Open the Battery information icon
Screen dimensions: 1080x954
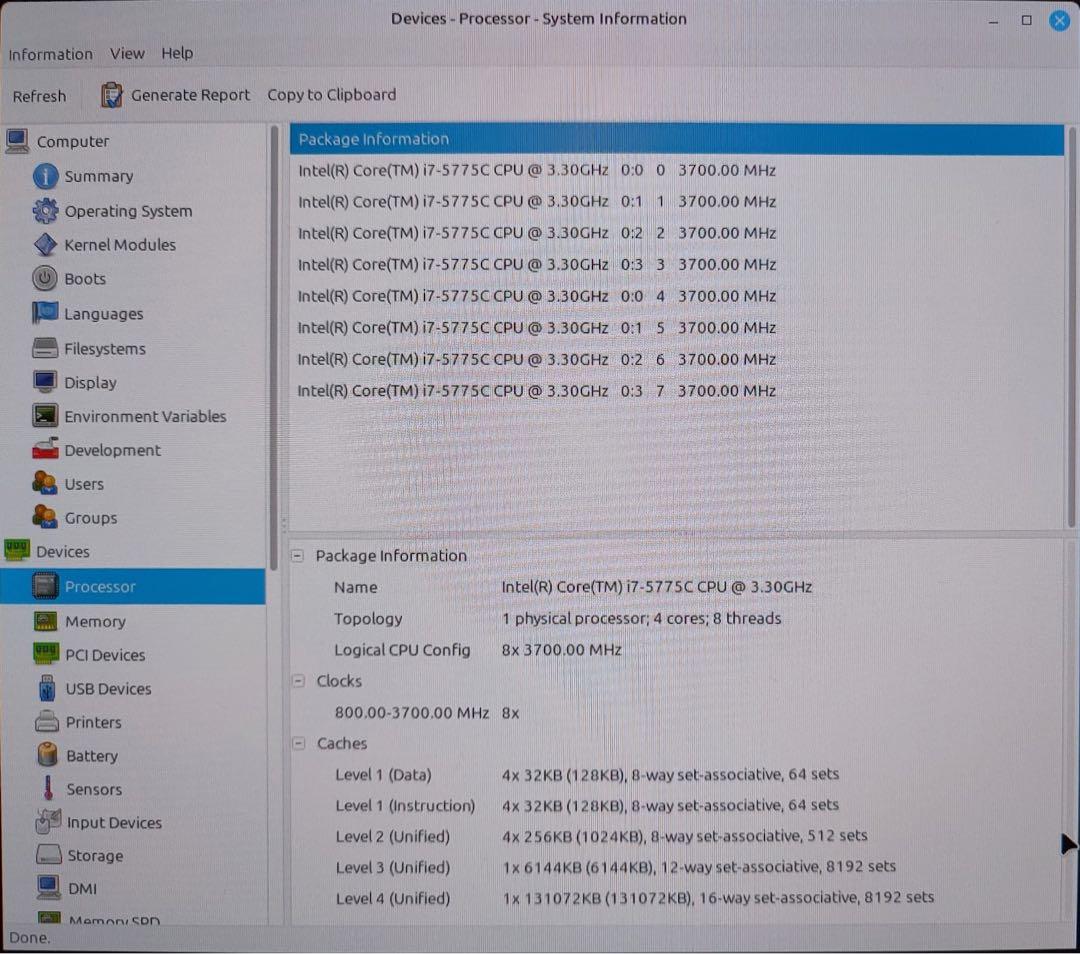(46, 755)
